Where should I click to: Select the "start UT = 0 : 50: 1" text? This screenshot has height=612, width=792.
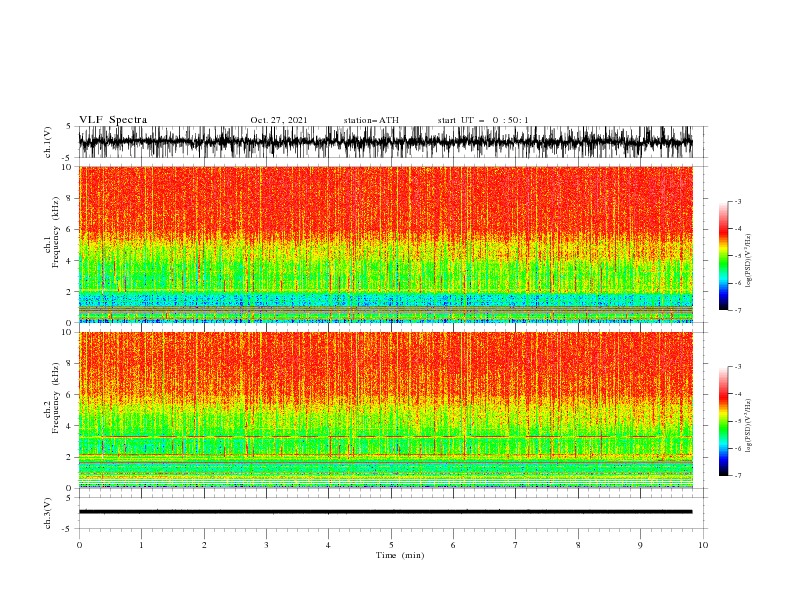(483, 120)
